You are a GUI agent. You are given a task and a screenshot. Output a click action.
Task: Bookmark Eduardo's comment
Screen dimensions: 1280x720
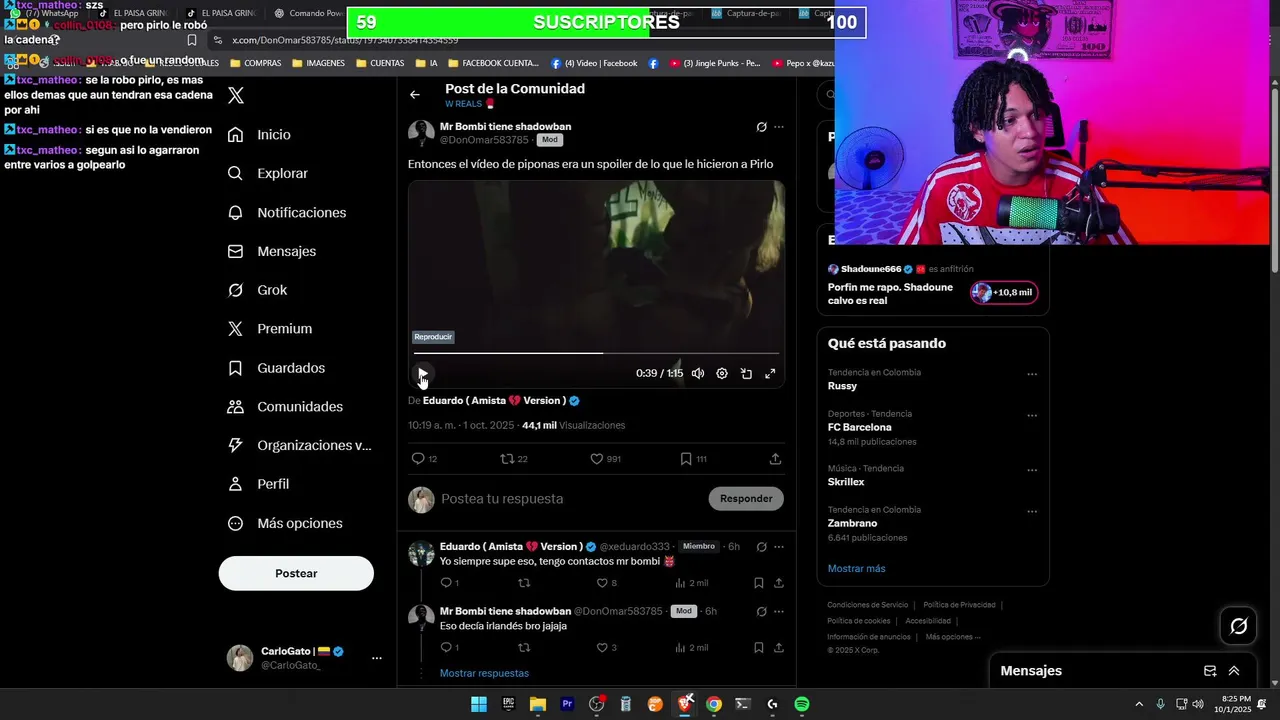759,583
